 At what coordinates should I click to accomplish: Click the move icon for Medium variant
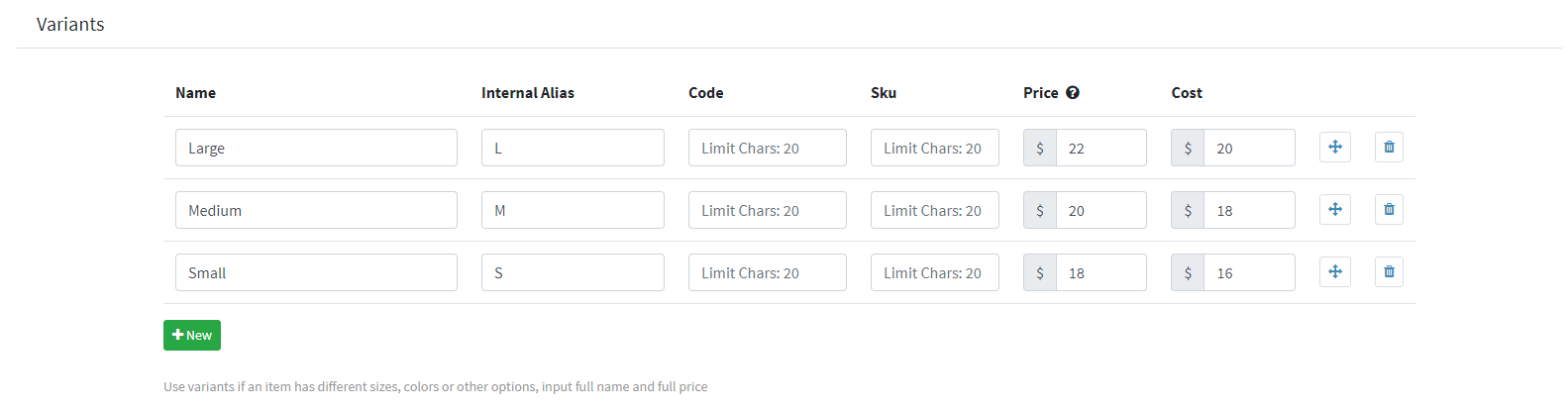(x=1334, y=210)
